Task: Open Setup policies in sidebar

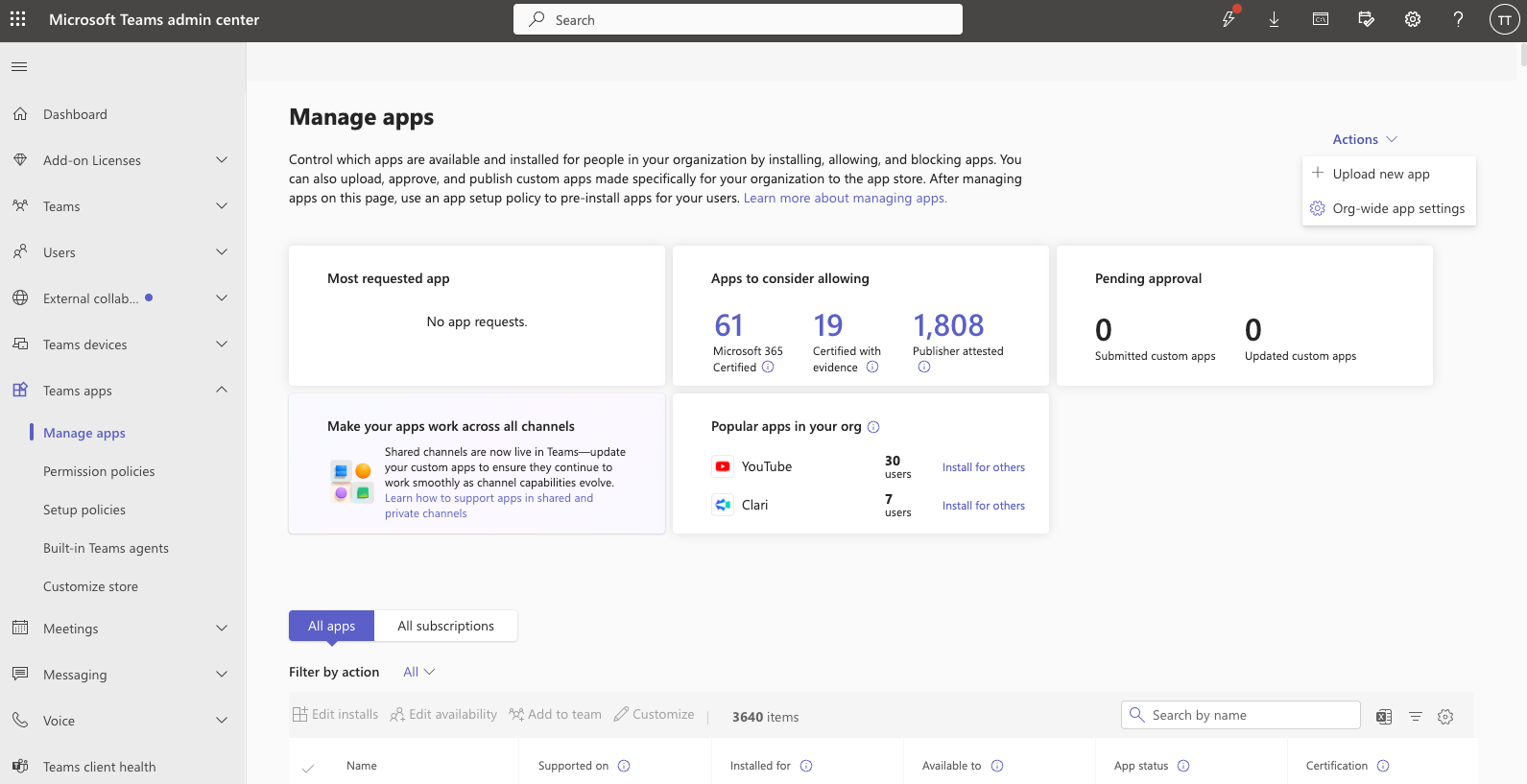Action: tap(84, 510)
